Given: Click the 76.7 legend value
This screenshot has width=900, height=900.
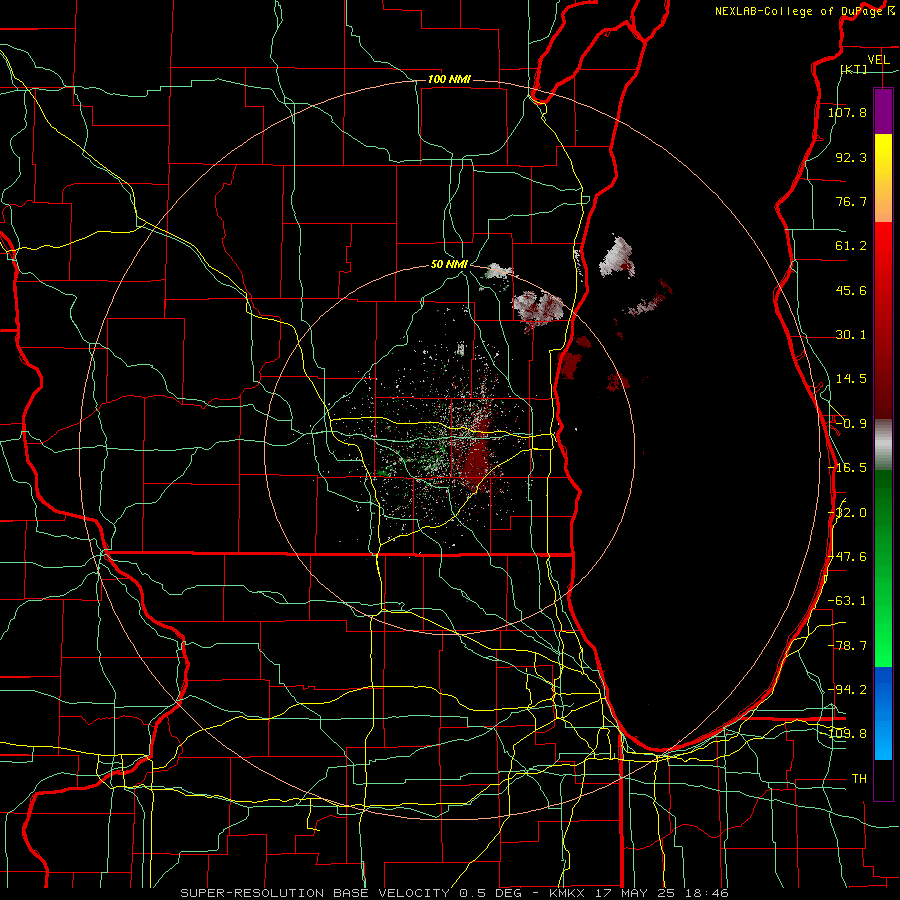Looking at the screenshot, I should coord(851,201).
